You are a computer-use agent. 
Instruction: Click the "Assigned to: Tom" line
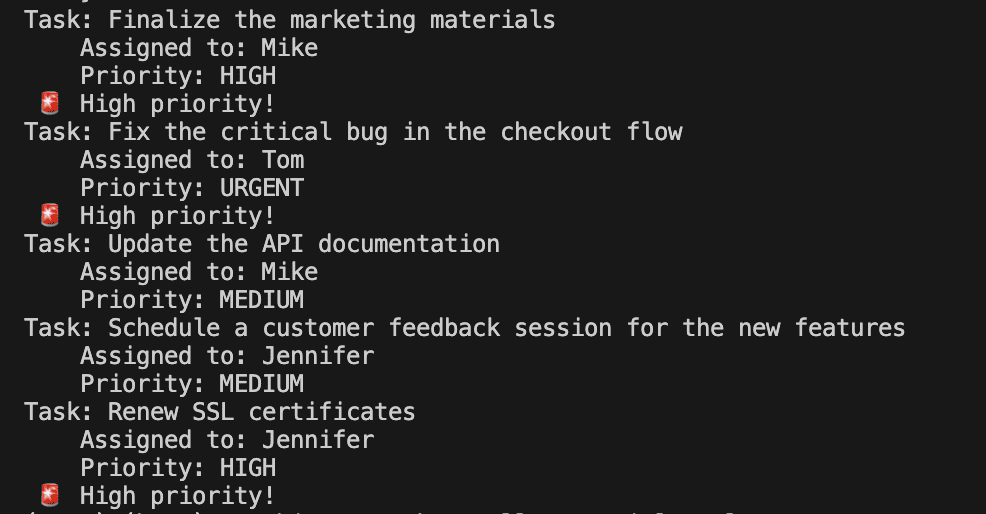(x=192, y=159)
